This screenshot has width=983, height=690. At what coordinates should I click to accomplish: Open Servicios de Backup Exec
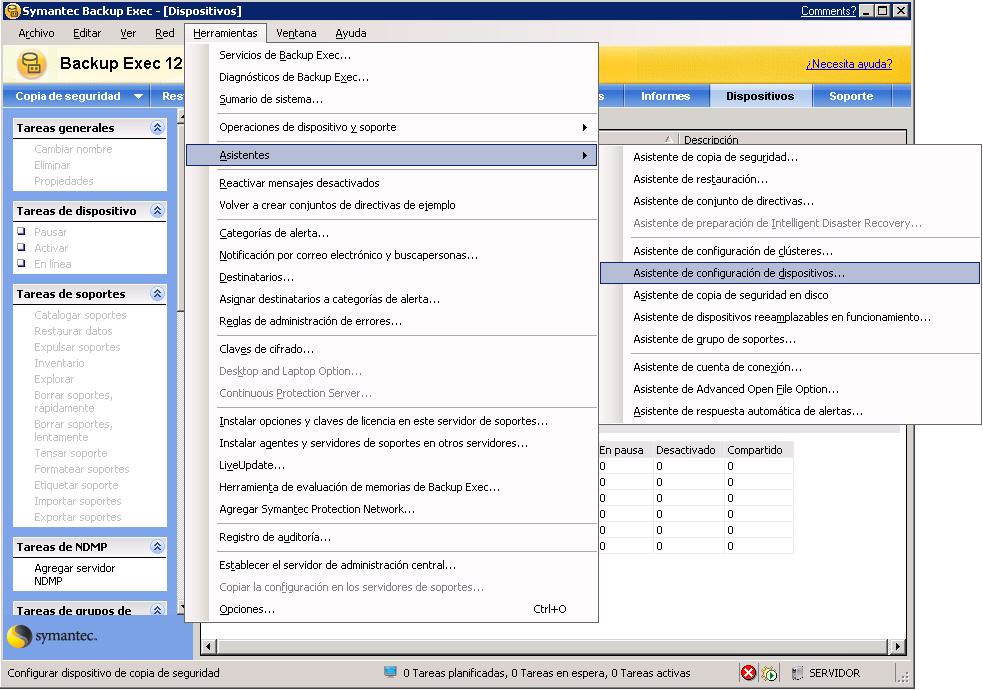coord(391,55)
